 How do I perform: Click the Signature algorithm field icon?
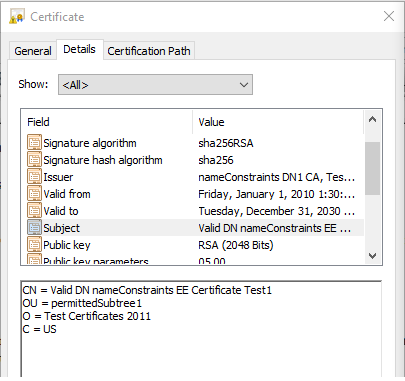coord(34,143)
